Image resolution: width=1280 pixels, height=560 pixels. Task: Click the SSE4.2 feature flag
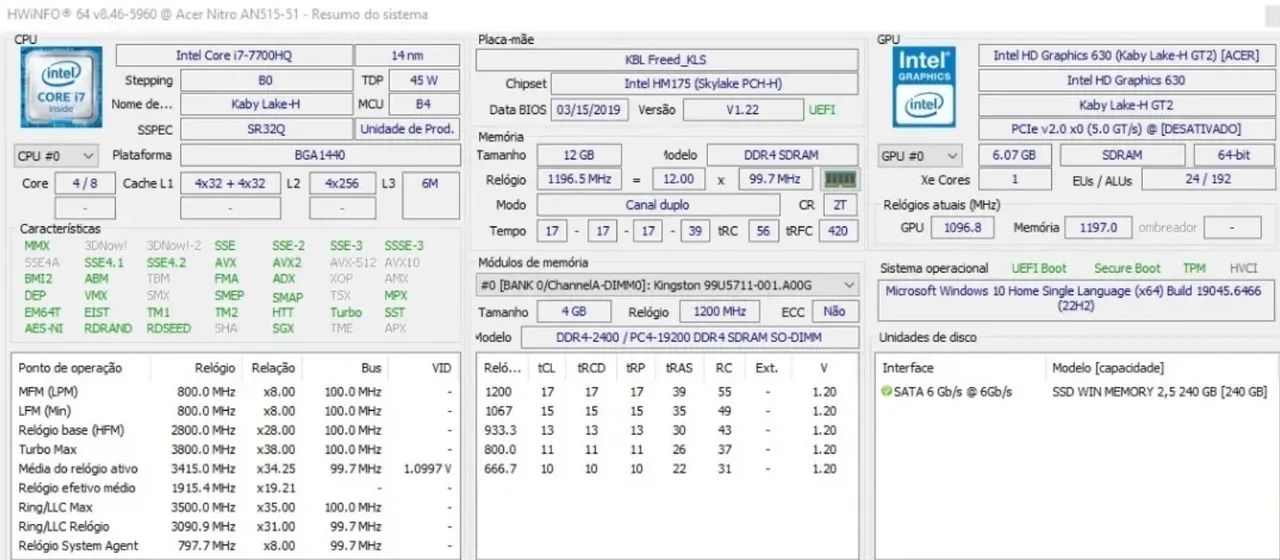165,262
